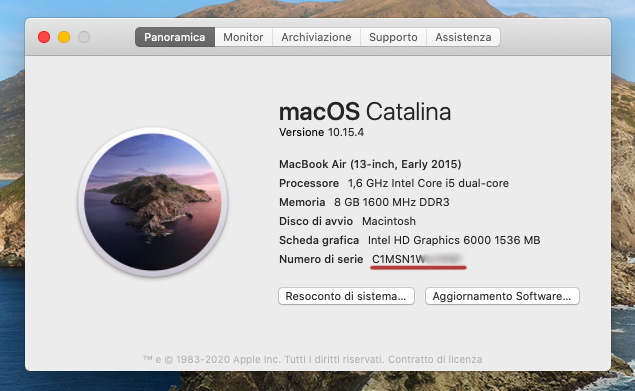Select the blurred serial number value

[418, 259]
